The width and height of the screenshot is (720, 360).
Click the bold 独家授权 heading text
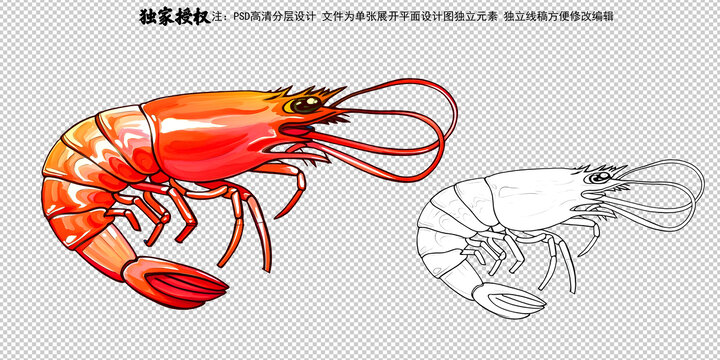(x=174, y=17)
